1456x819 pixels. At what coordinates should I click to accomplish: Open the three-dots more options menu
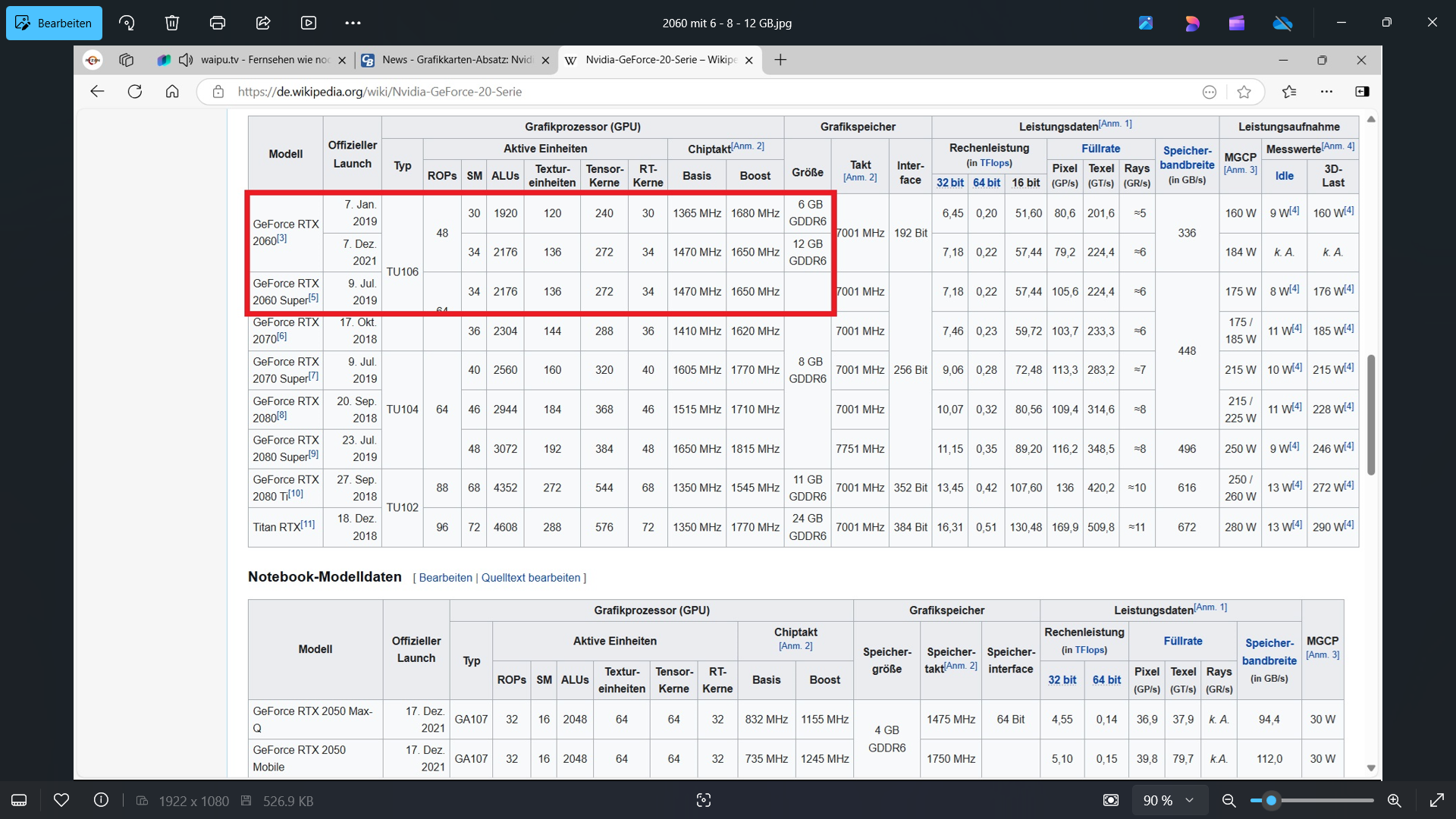[x=353, y=23]
